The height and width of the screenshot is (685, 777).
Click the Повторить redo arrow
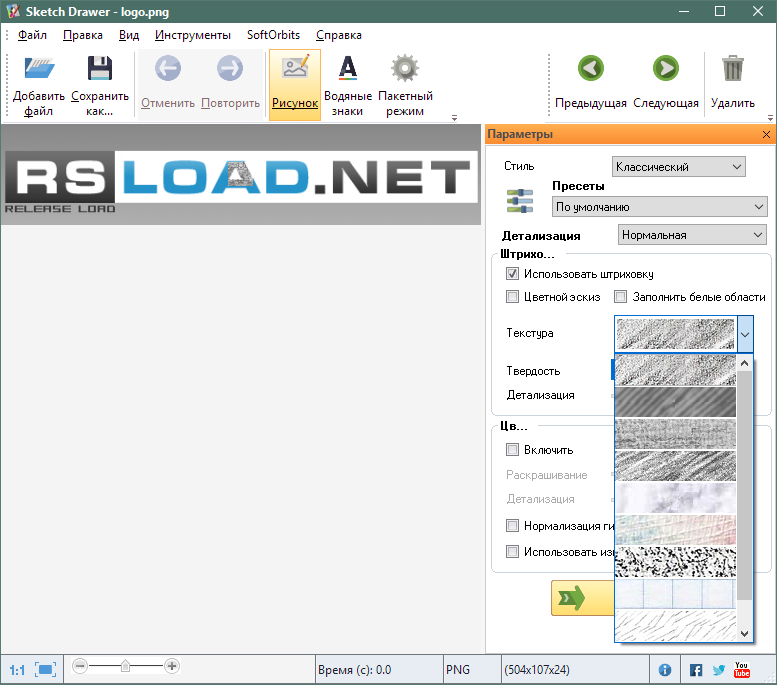click(230, 68)
